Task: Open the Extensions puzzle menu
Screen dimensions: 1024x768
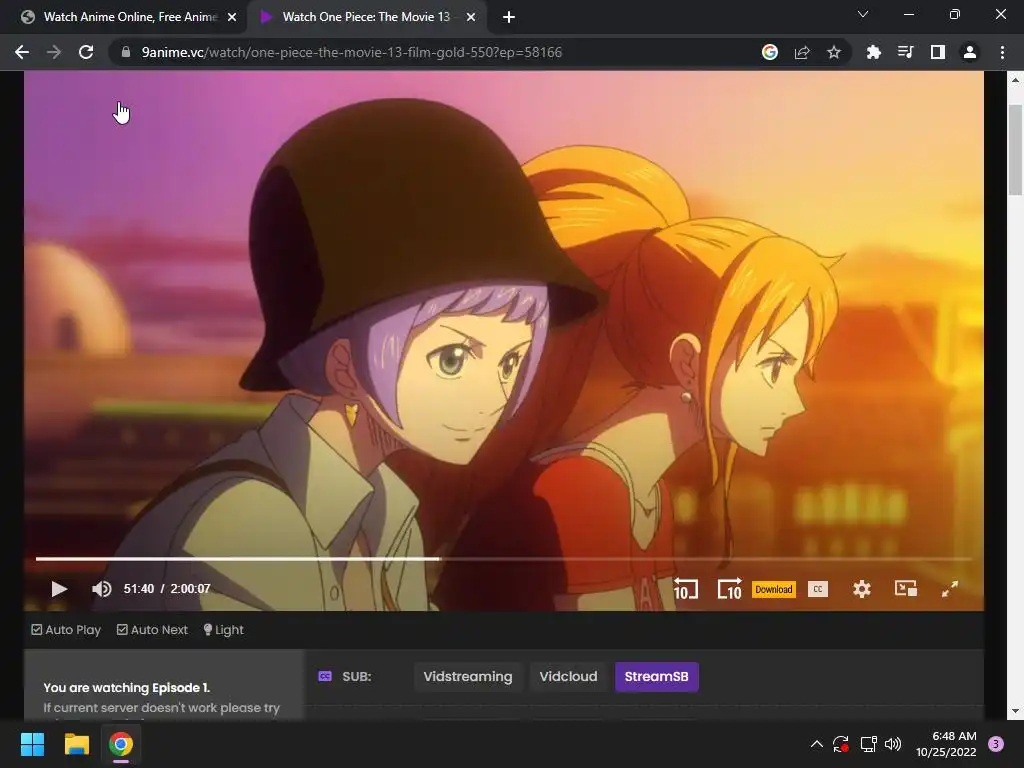Action: point(874,52)
